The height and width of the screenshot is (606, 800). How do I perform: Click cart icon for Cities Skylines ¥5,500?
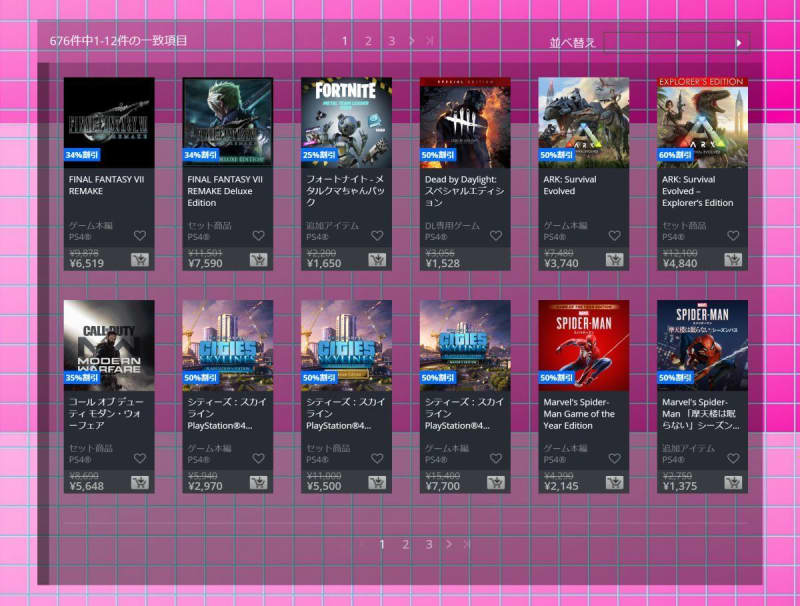[377, 483]
